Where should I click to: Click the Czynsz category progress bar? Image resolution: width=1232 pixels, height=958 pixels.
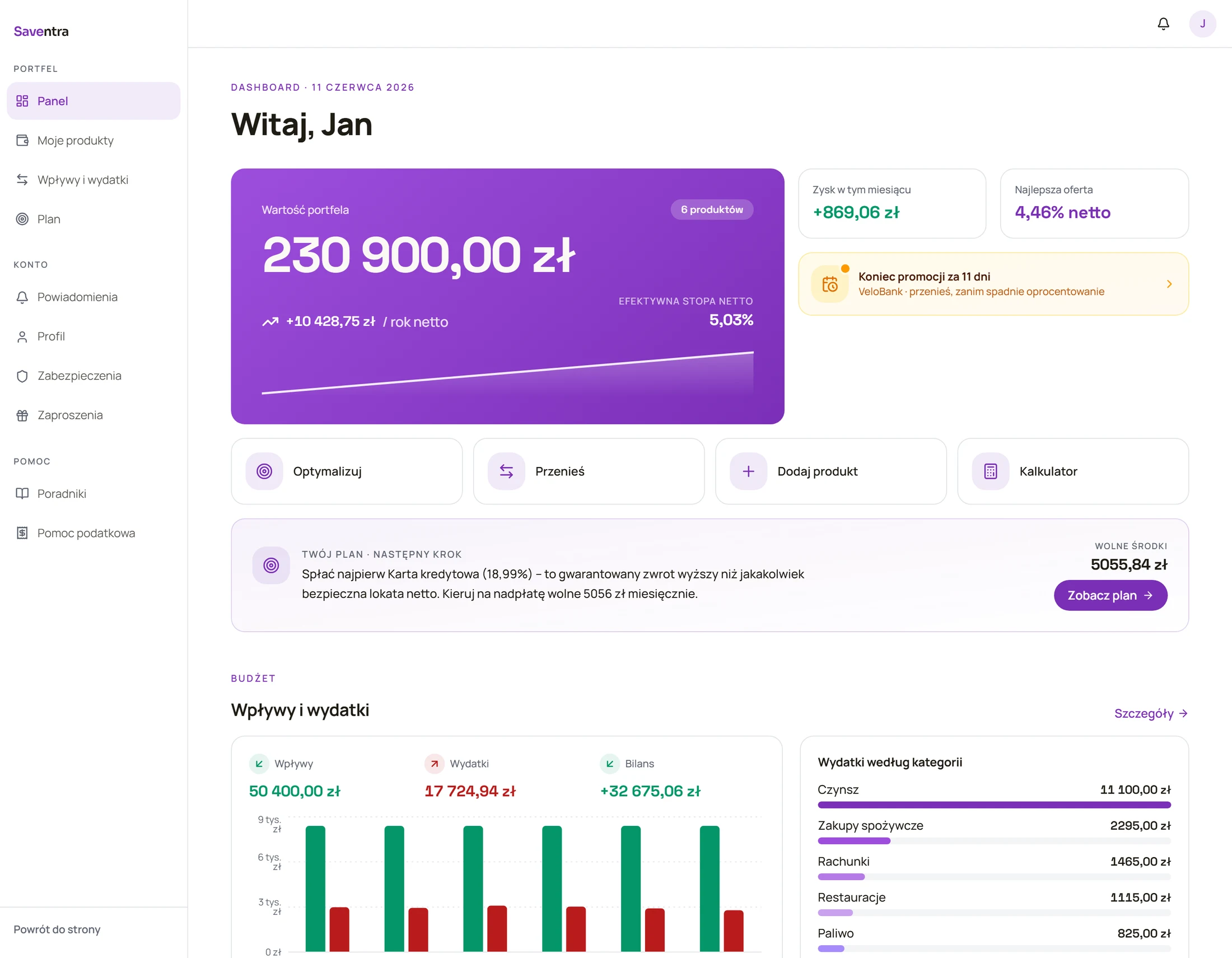click(x=994, y=805)
